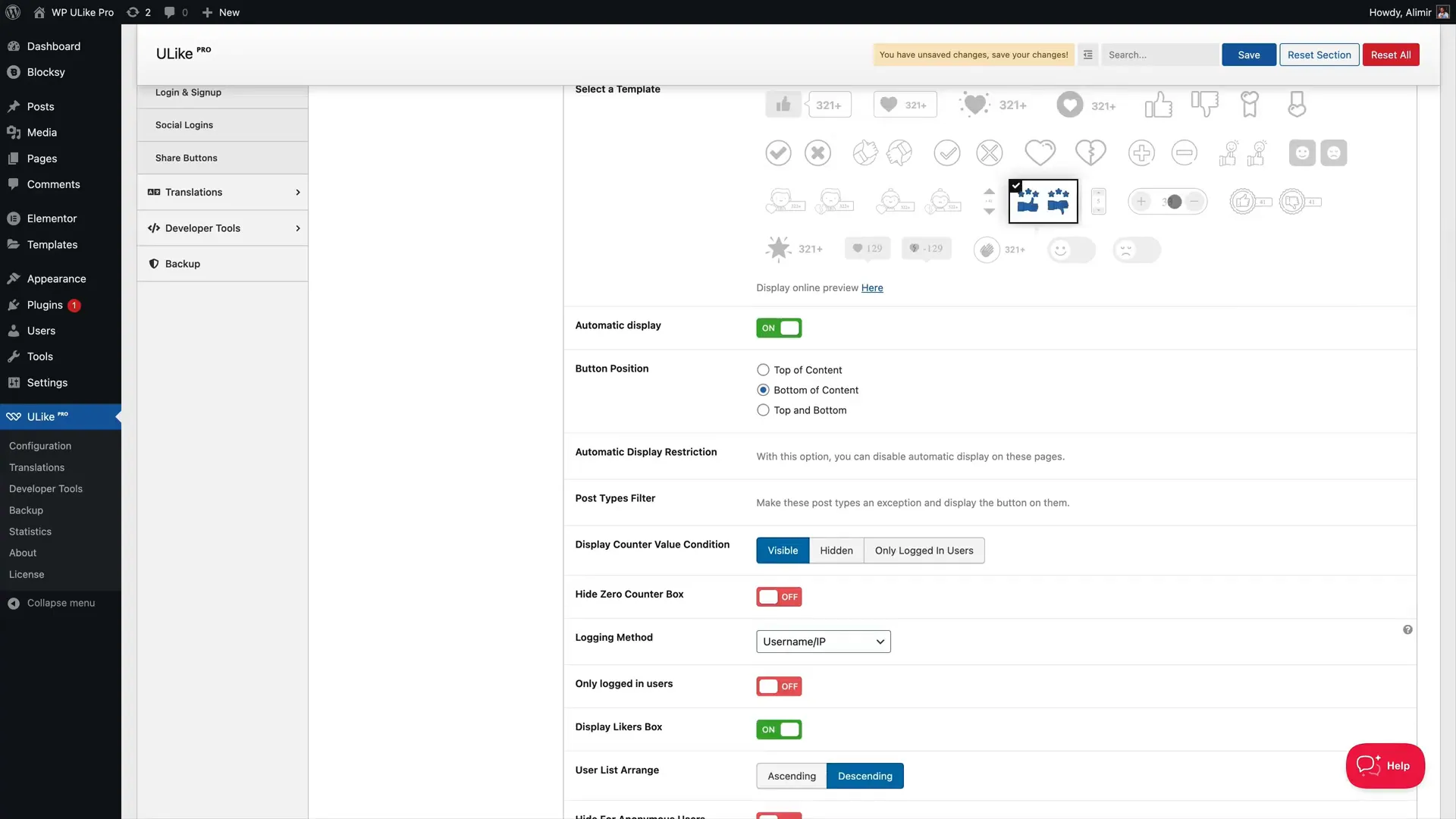Open the WordPress logo menu
Image resolution: width=1456 pixels, height=819 pixels.
[x=13, y=12]
